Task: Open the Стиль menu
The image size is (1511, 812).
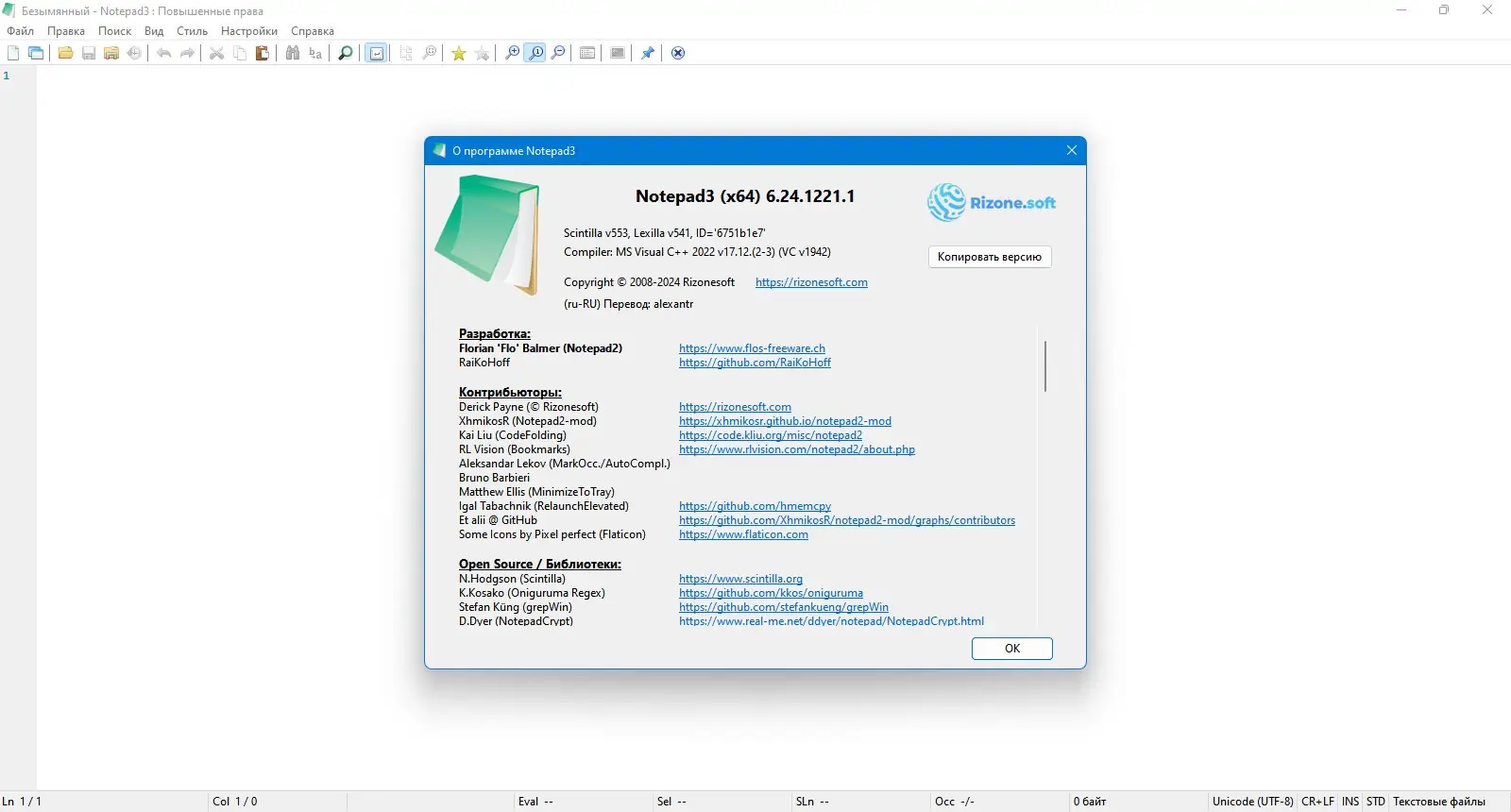Action: point(193,31)
